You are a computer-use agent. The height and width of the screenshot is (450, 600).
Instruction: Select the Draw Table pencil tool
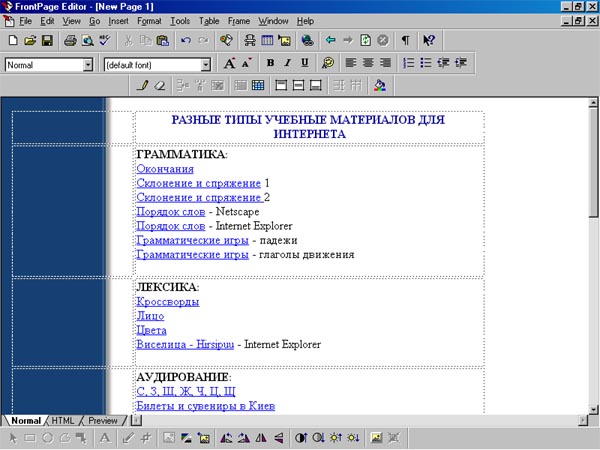point(141,86)
